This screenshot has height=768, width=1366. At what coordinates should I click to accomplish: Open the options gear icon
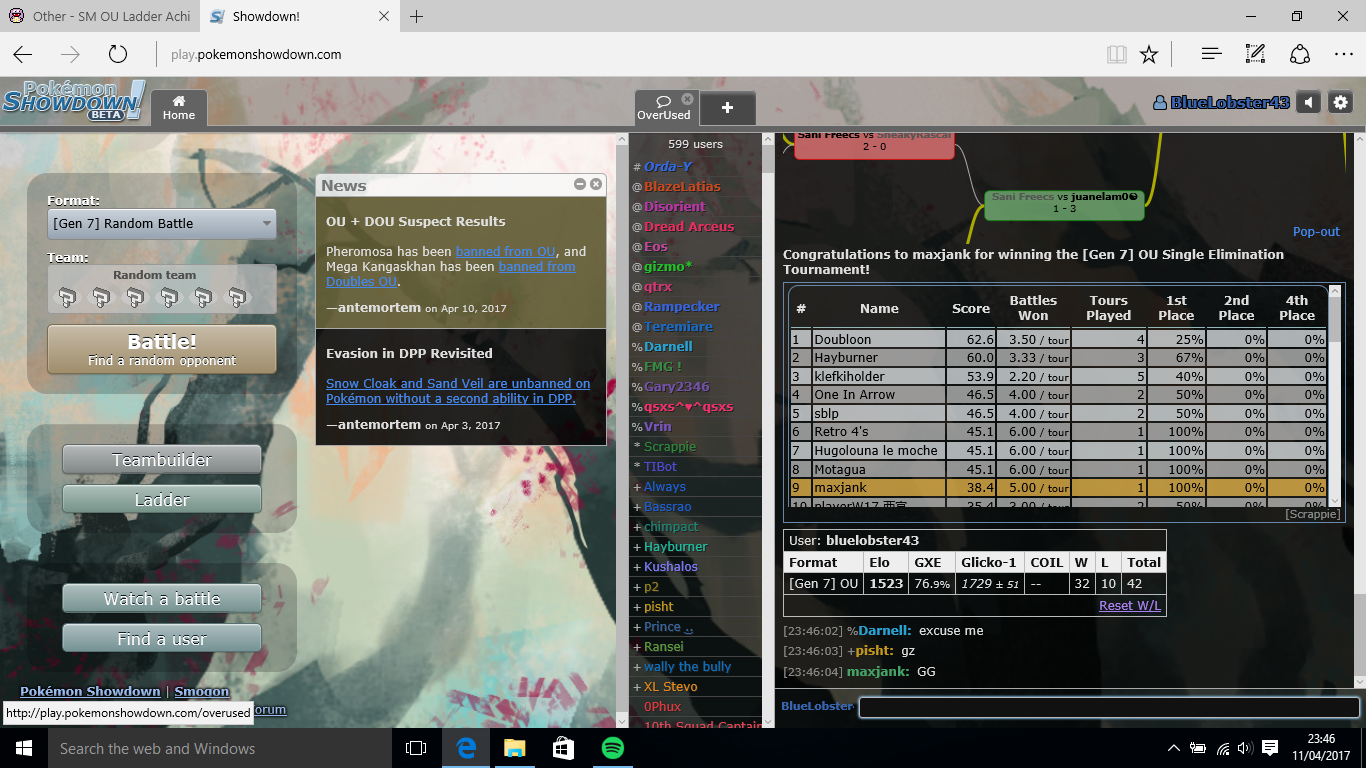pyautogui.click(x=1340, y=103)
